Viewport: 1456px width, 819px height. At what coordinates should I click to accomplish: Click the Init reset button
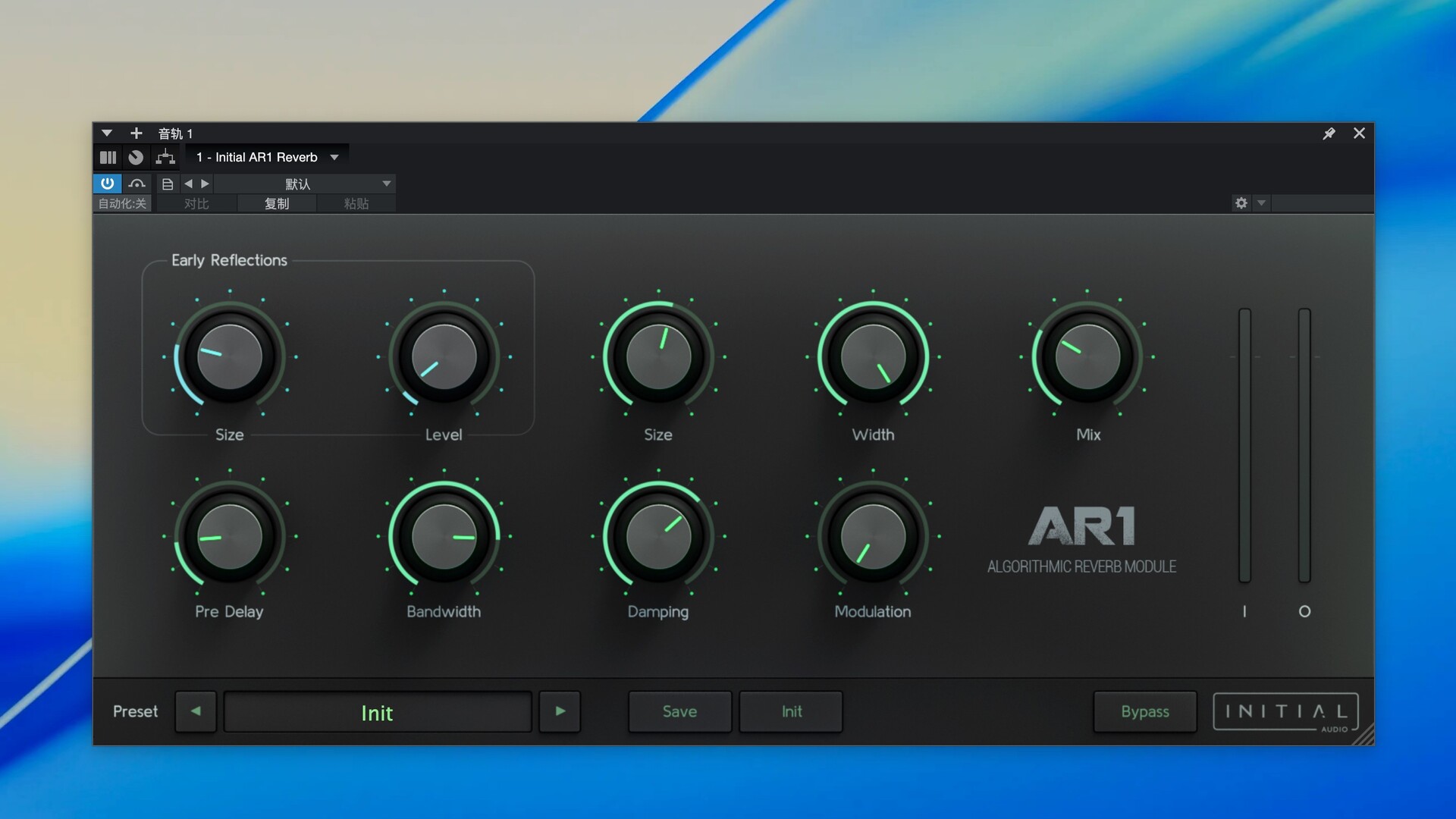tap(791, 711)
